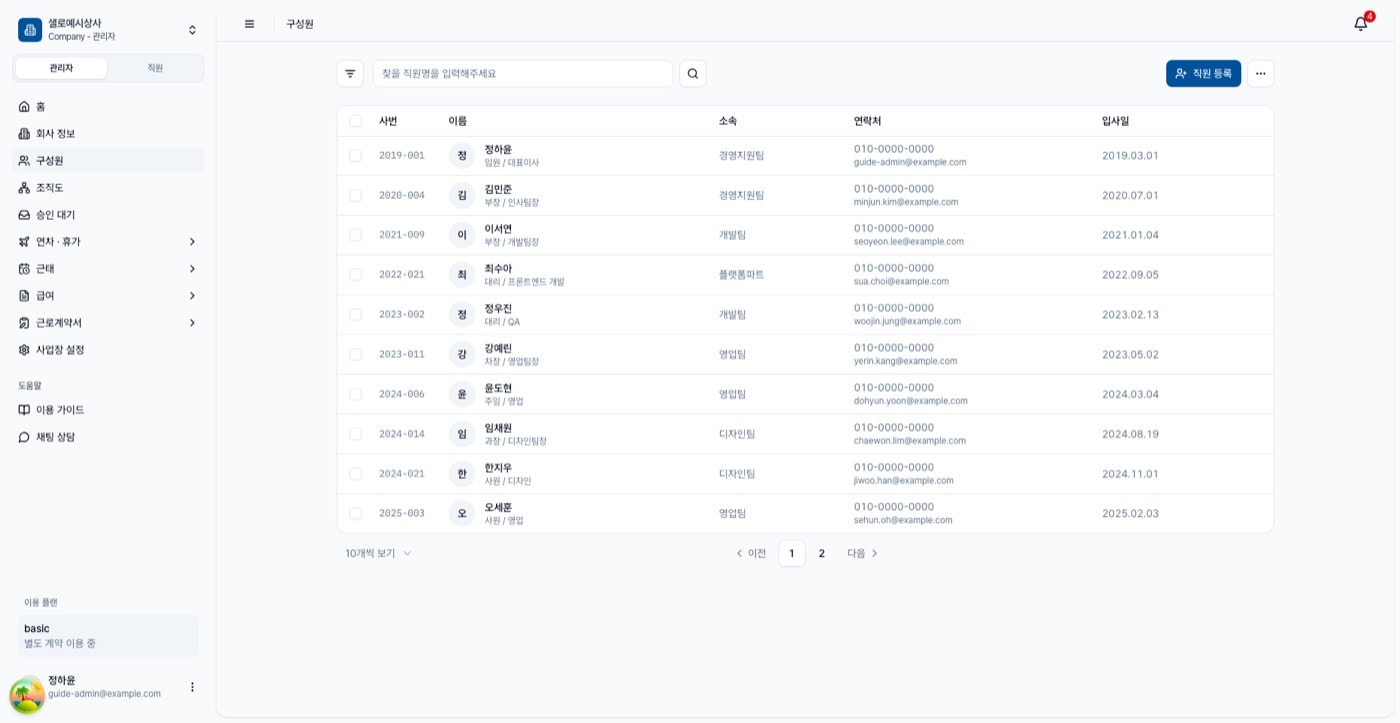The width and height of the screenshot is (1400, 723).
Task: Open 채팅 상담 in the sidebar
Action: coord(108,437)
